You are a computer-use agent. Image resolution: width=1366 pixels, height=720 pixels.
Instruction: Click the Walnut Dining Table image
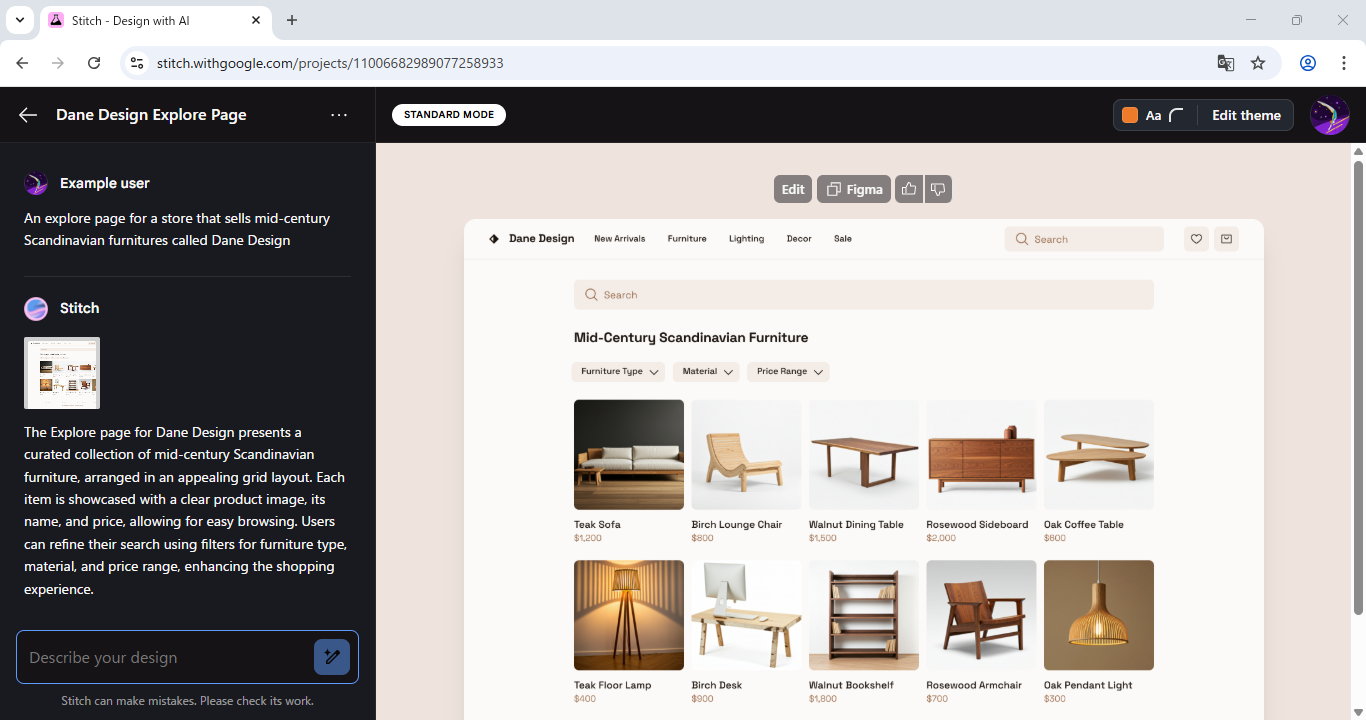(x=864, y=455)
